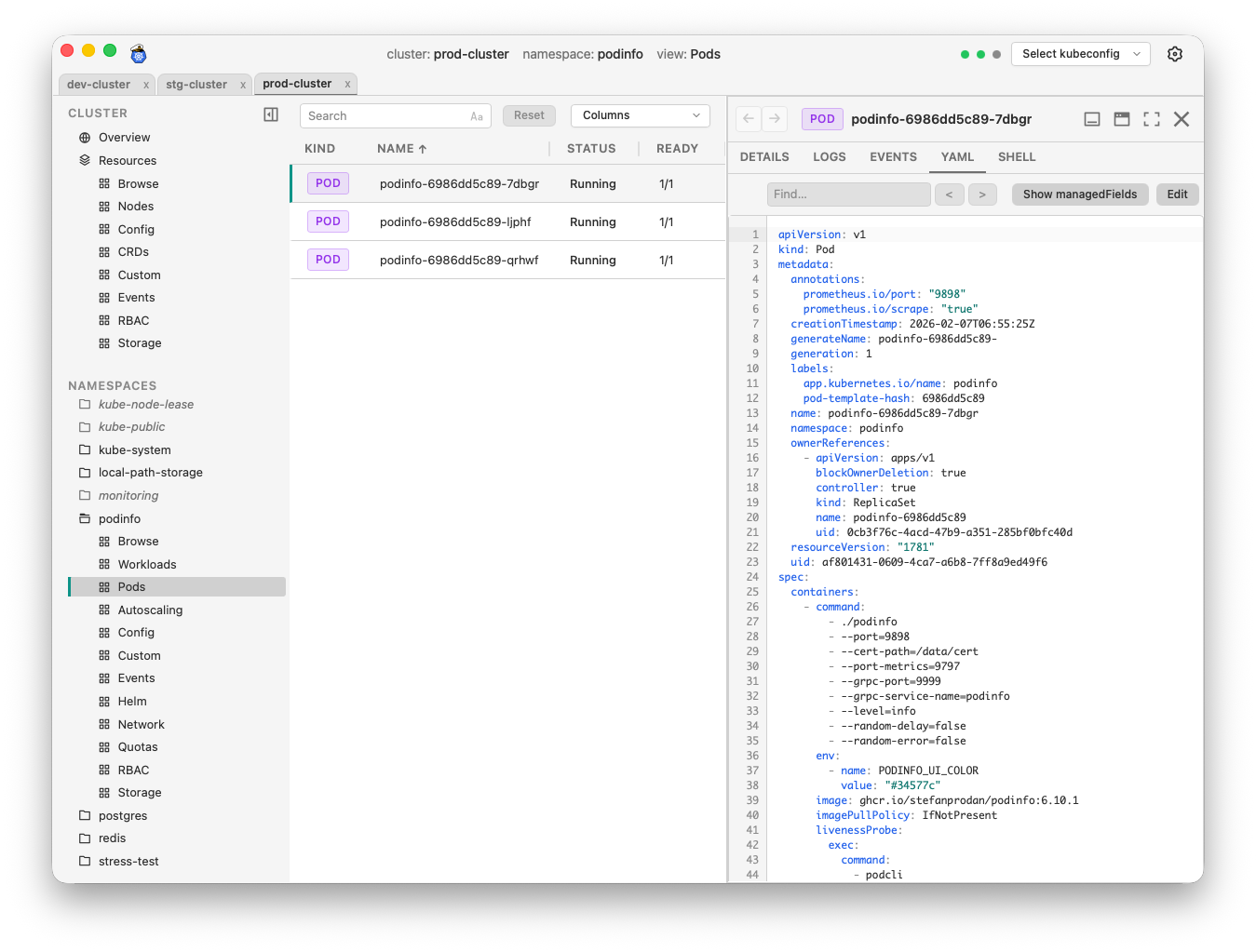Open the Select kubeconfig dropdown
This screenshot has height=952, width=1256.
1080,54
